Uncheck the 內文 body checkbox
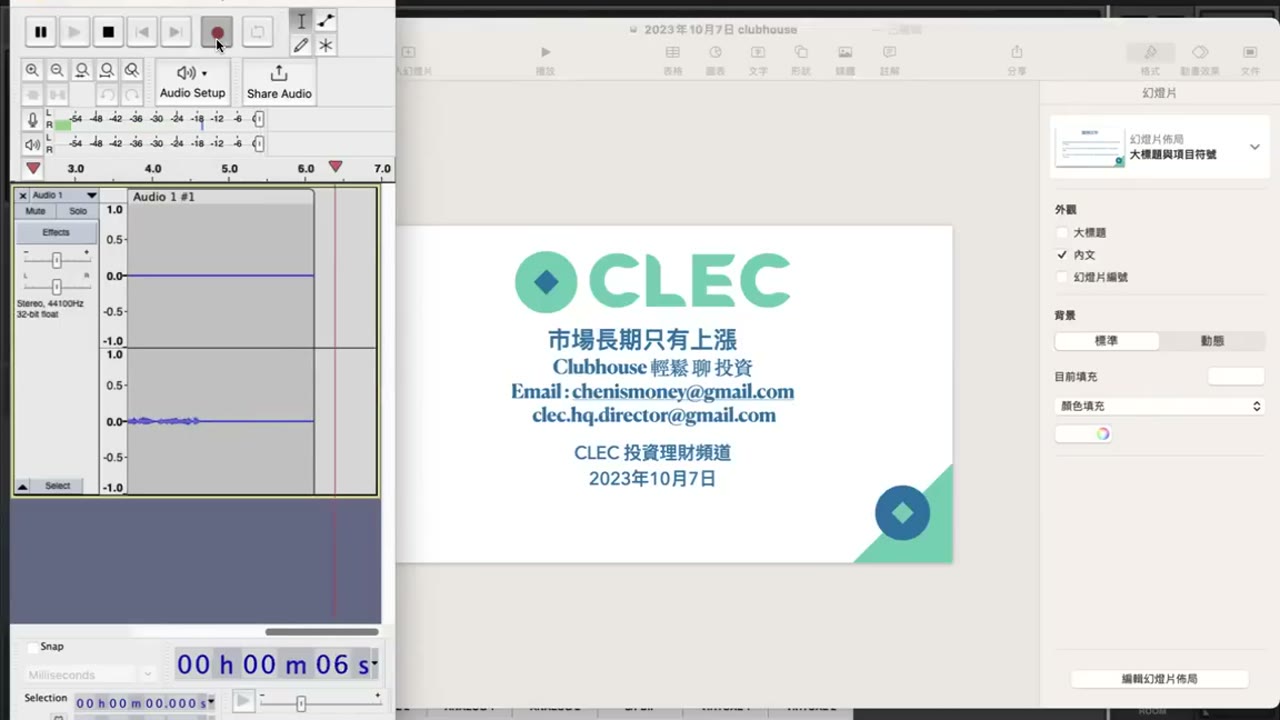 coord(1062,255)
